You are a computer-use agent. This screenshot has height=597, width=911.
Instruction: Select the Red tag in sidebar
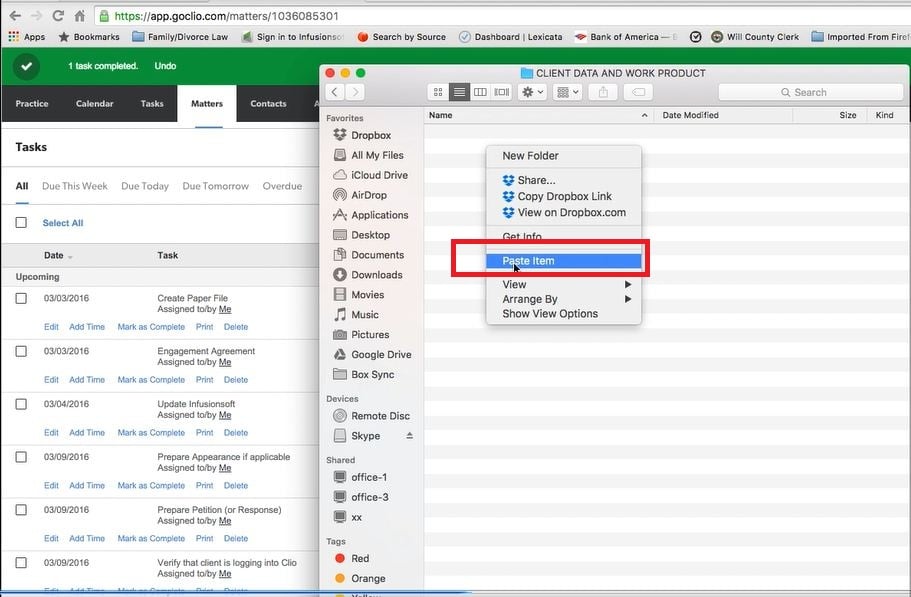(360, 558)
